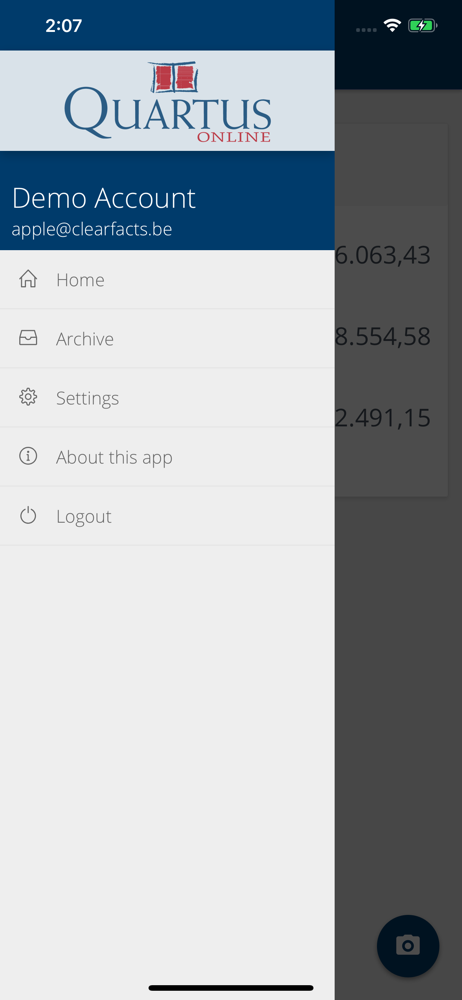
Task: Tap the house icon beside Home
Action: (x=28, y=279)
